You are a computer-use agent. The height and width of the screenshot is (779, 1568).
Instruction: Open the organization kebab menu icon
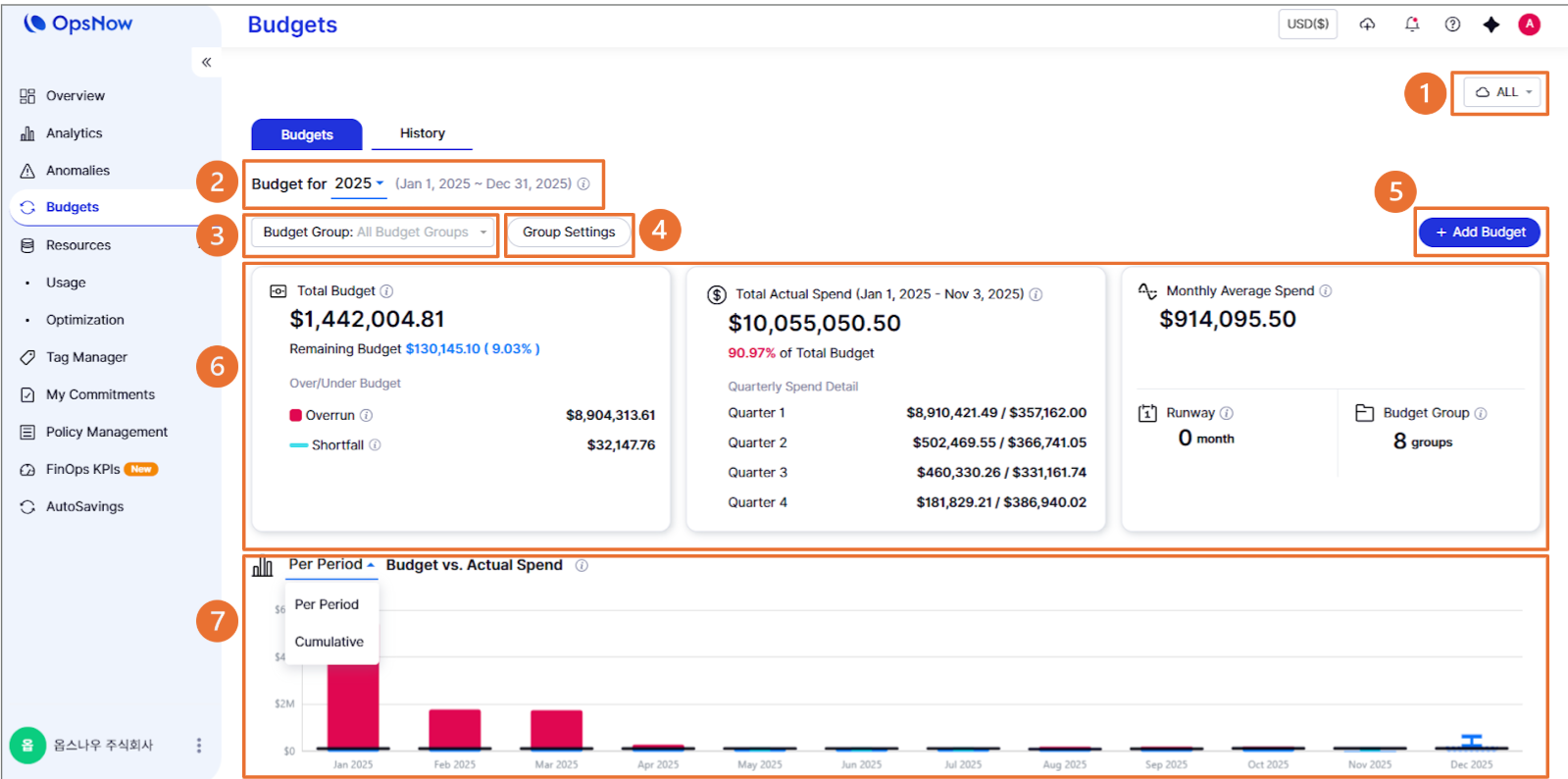tap(199, 746)
